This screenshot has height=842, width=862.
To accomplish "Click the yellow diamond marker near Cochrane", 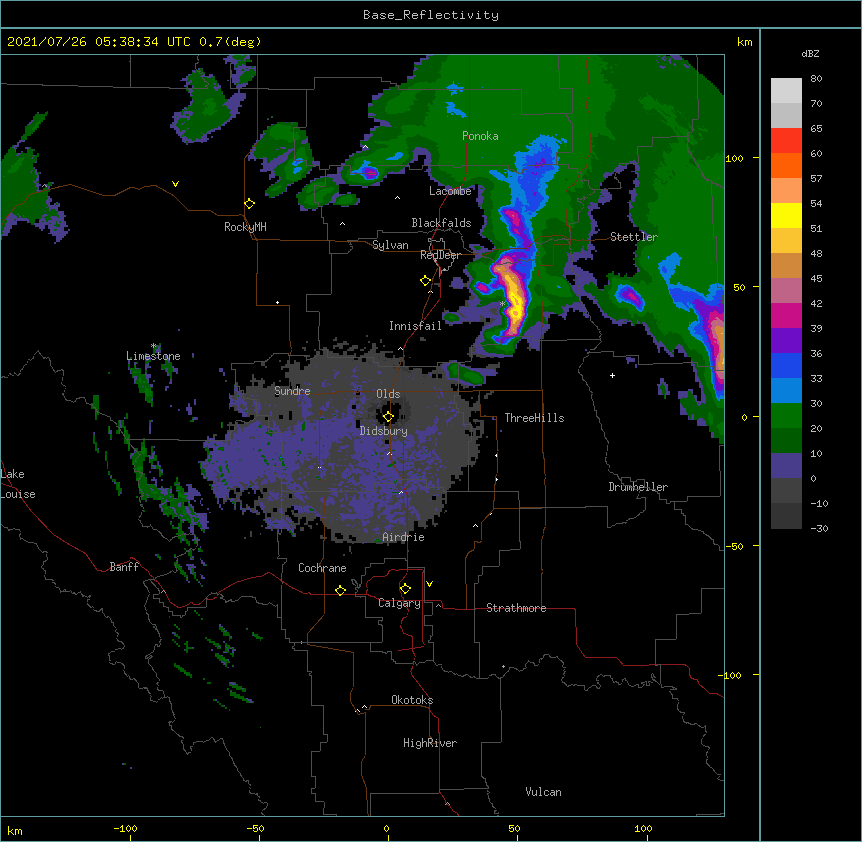I will coord(340,590).
